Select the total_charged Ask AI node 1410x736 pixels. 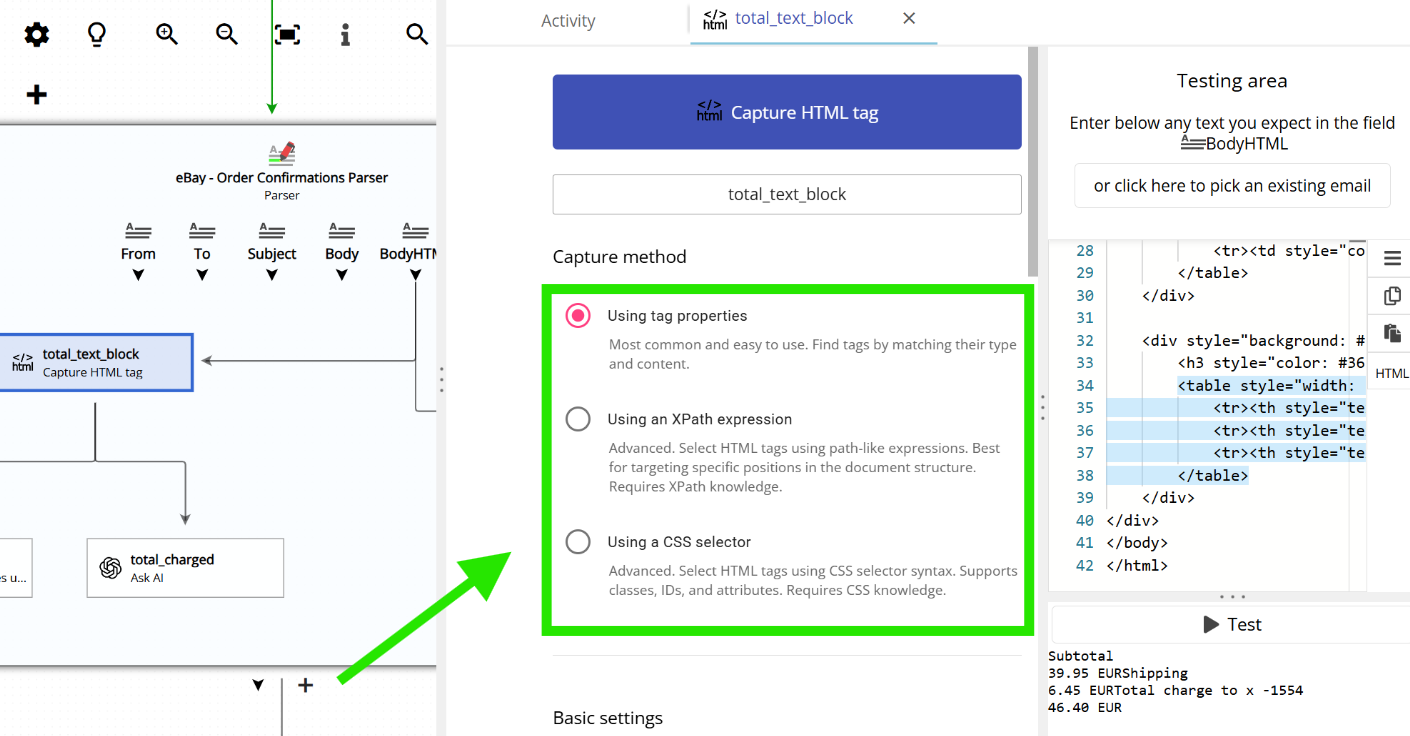[x=184, y=567]
